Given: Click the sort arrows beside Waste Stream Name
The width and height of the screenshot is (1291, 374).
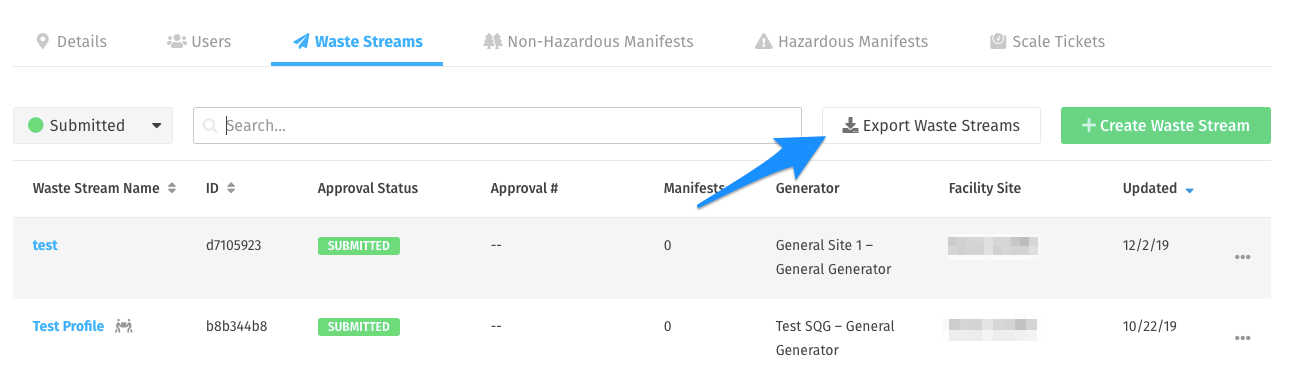Looking at the screenshot, I should (x=172, y=188).
